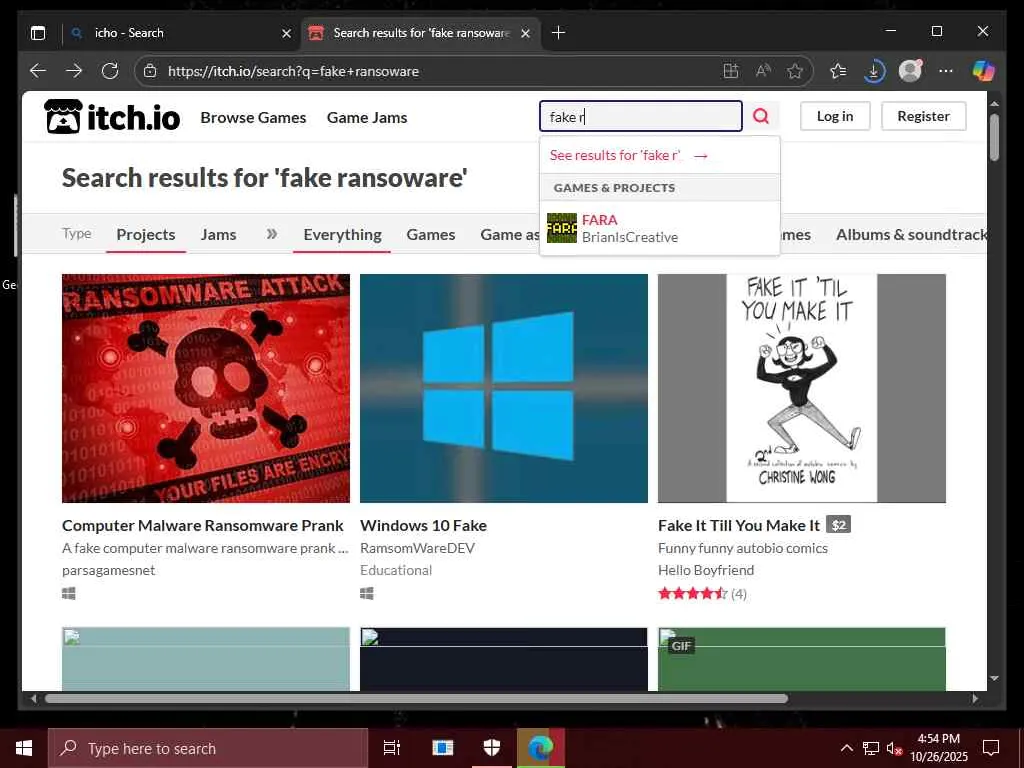Click the itch.io search input field
This screenshot has height=768, width=1024.
(x=641, y=116)
